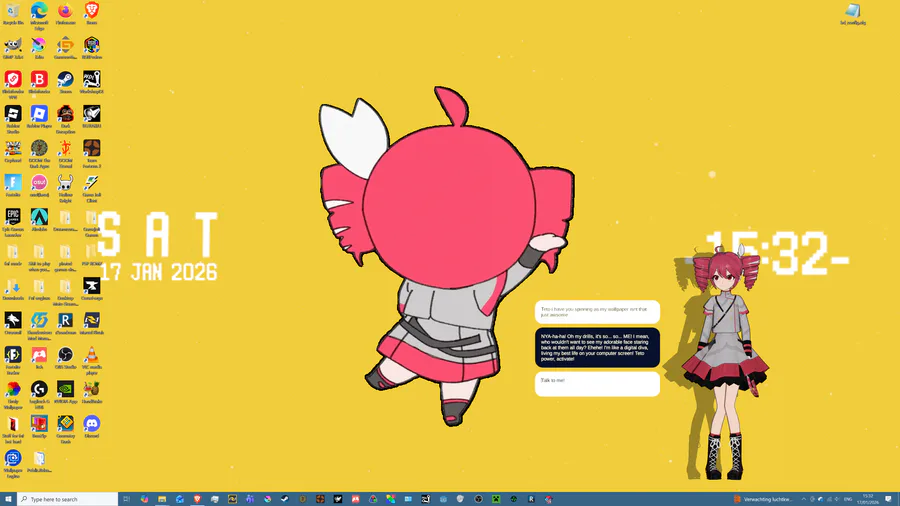Screen dimensions: 900x506
Task: Open the CurseForge desktop shortcut
Action: (x=92, y=289)
